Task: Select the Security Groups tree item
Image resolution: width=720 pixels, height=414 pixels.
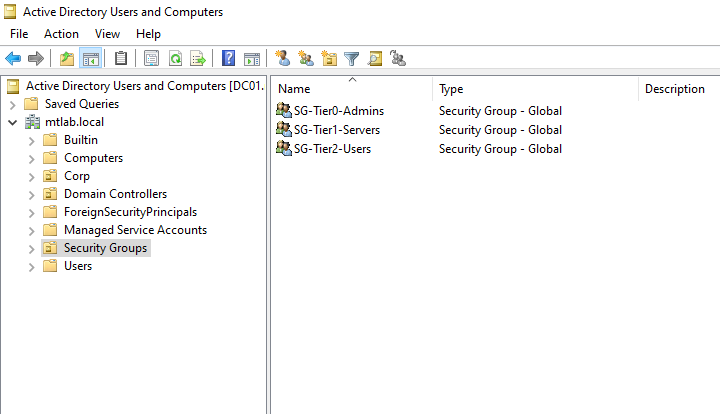Action: [x=106, y=248]
